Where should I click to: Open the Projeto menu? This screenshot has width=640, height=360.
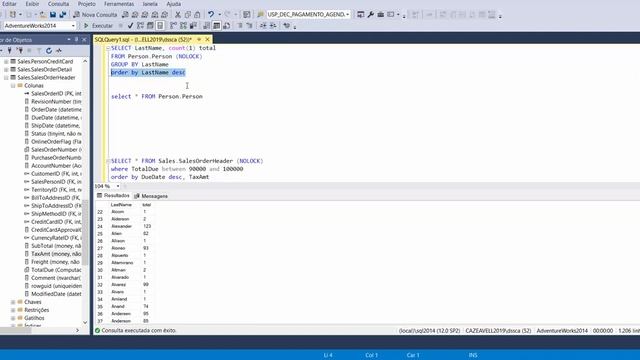[87, 4]
